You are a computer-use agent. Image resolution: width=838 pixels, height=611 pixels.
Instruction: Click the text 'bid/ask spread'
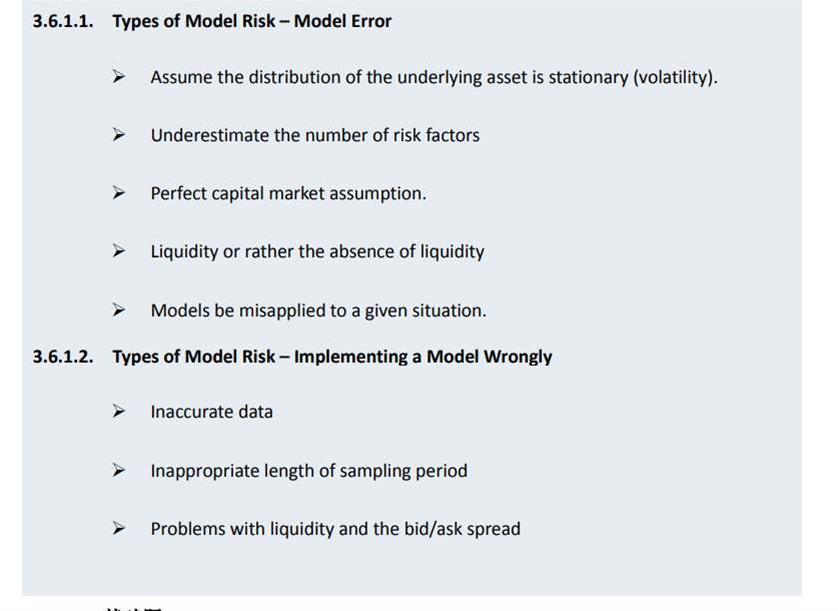click(x=462, y=529)
